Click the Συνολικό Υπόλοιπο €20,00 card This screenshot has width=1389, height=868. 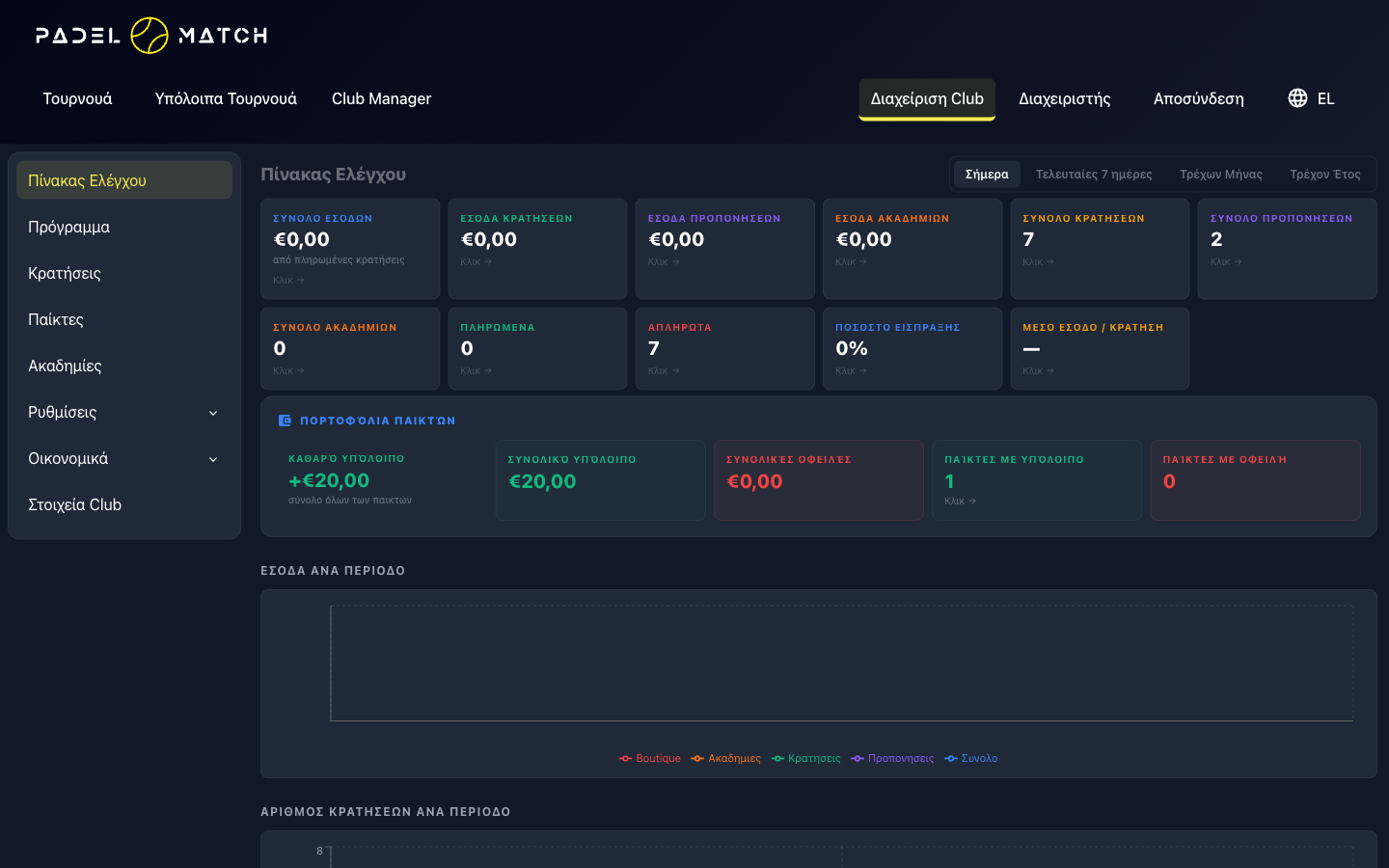[600, 480]
